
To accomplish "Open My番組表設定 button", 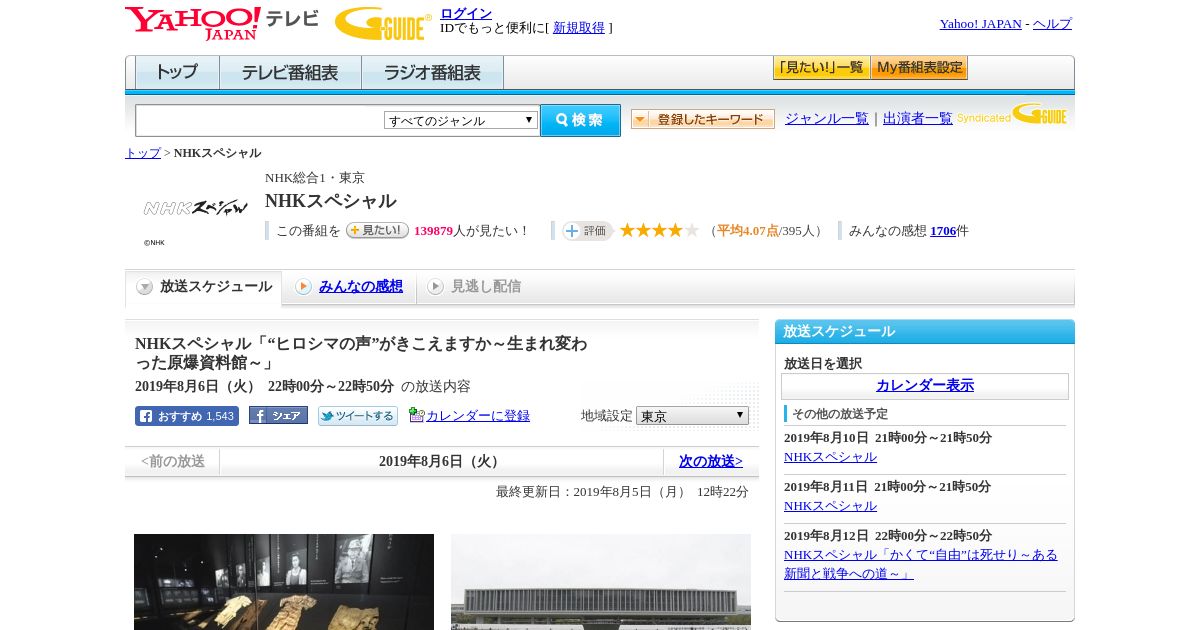I will [919, 68].
